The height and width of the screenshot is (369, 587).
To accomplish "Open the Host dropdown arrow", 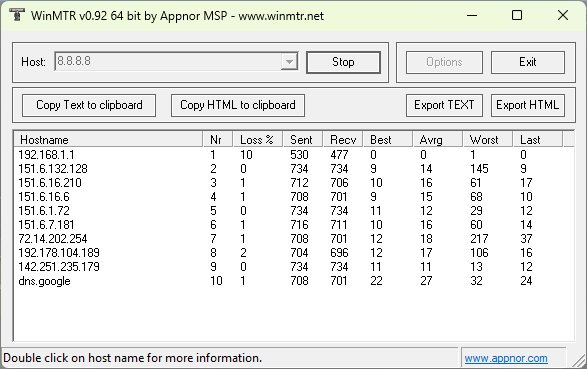I will tap(289, 62).
